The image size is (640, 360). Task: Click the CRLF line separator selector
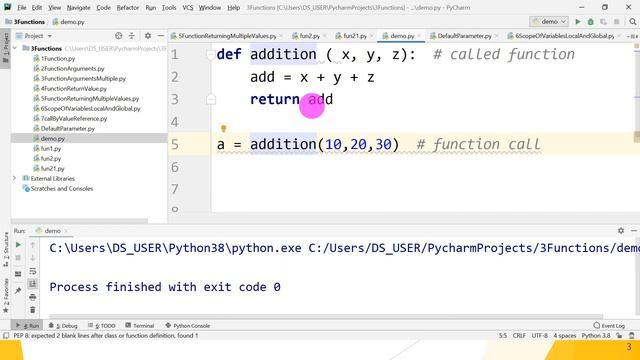point(519,336)
